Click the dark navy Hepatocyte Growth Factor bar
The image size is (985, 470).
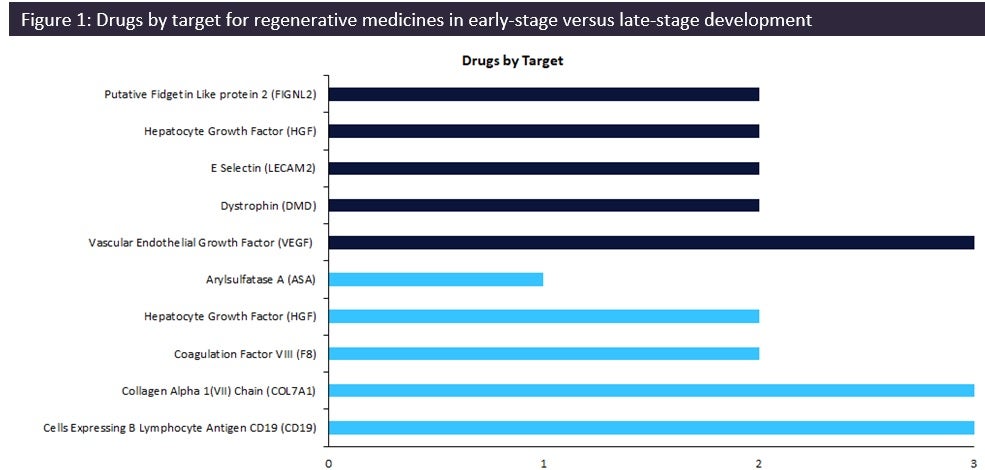(544, 131)
